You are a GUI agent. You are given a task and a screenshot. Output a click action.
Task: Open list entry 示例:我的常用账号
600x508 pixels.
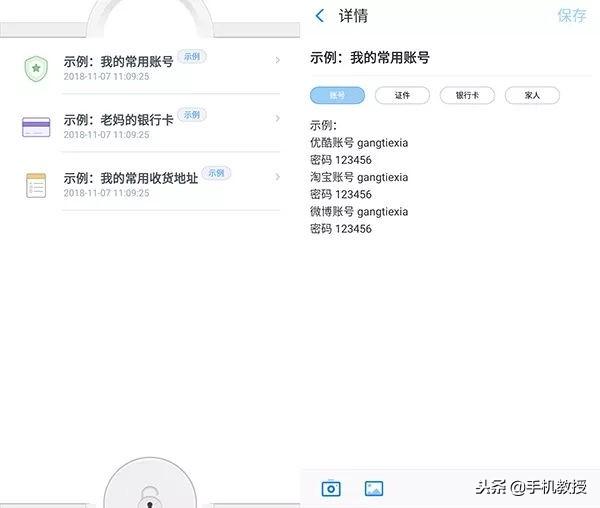tap(150, 68)
